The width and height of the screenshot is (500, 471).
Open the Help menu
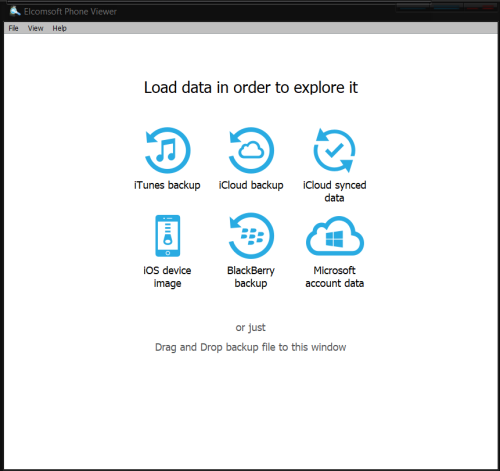(59, 28)
